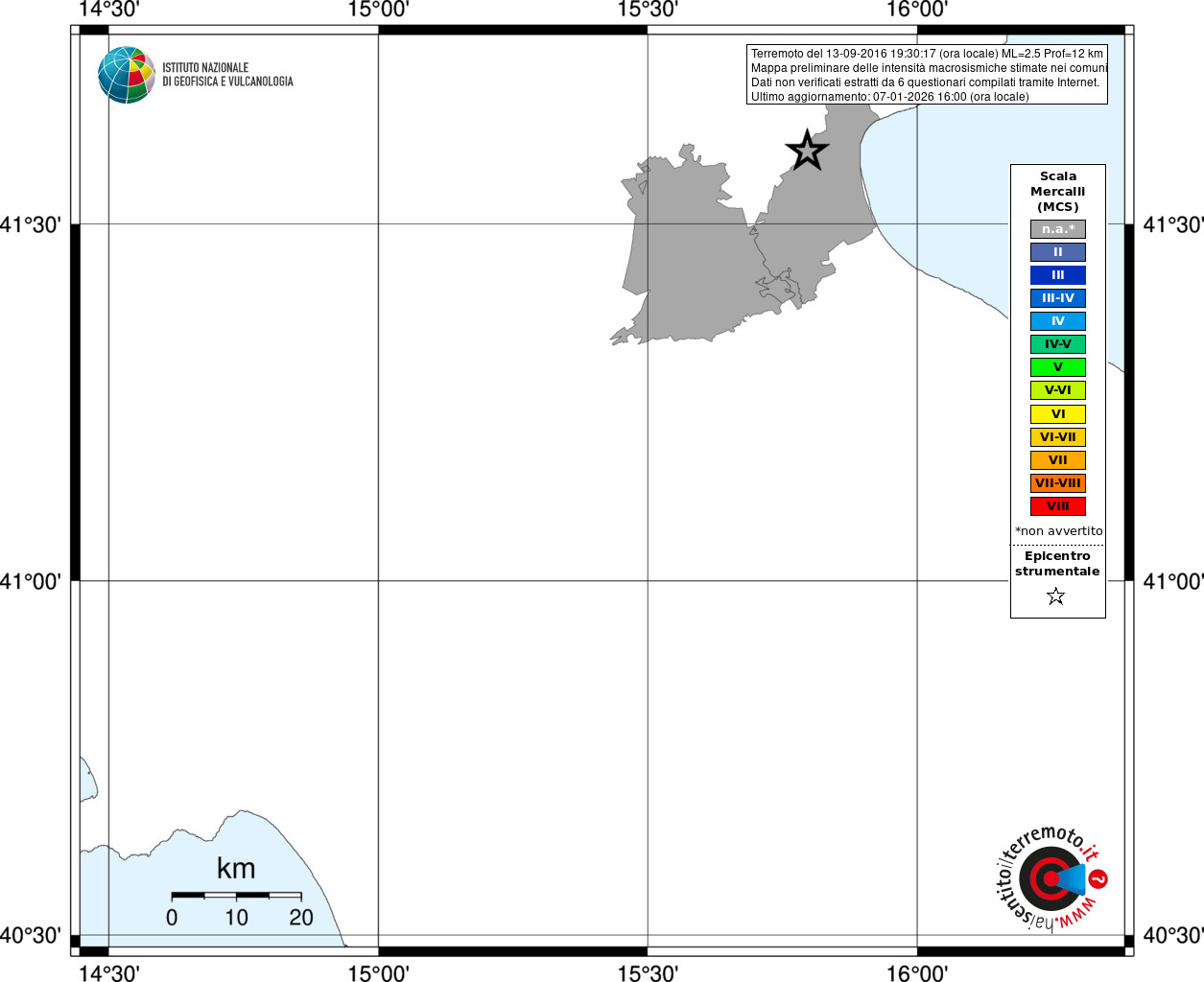Click the top axis label 16°00'
1204x982 pixels.
click(917, 10)
